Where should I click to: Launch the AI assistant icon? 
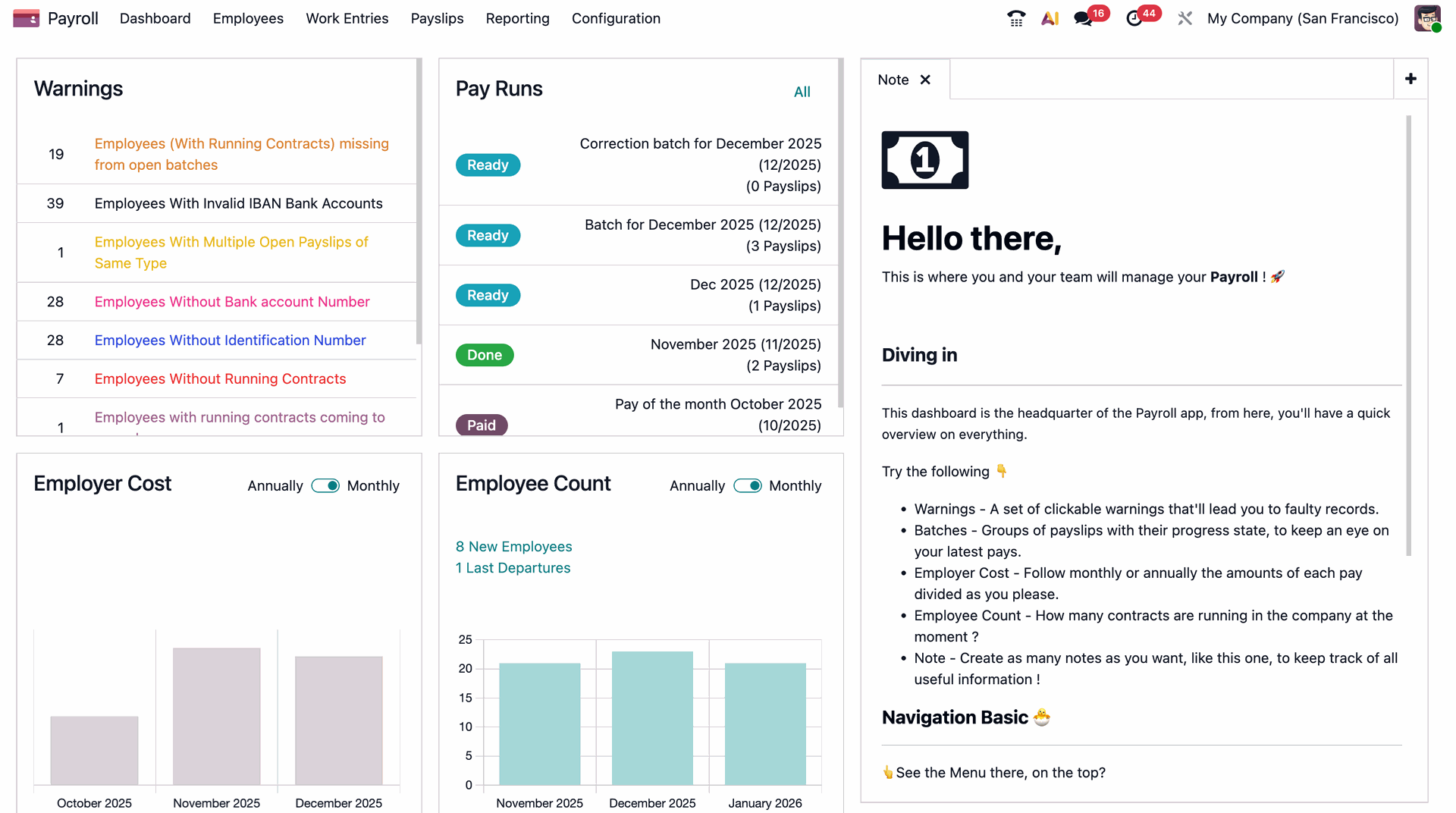tap(1050, 17)
